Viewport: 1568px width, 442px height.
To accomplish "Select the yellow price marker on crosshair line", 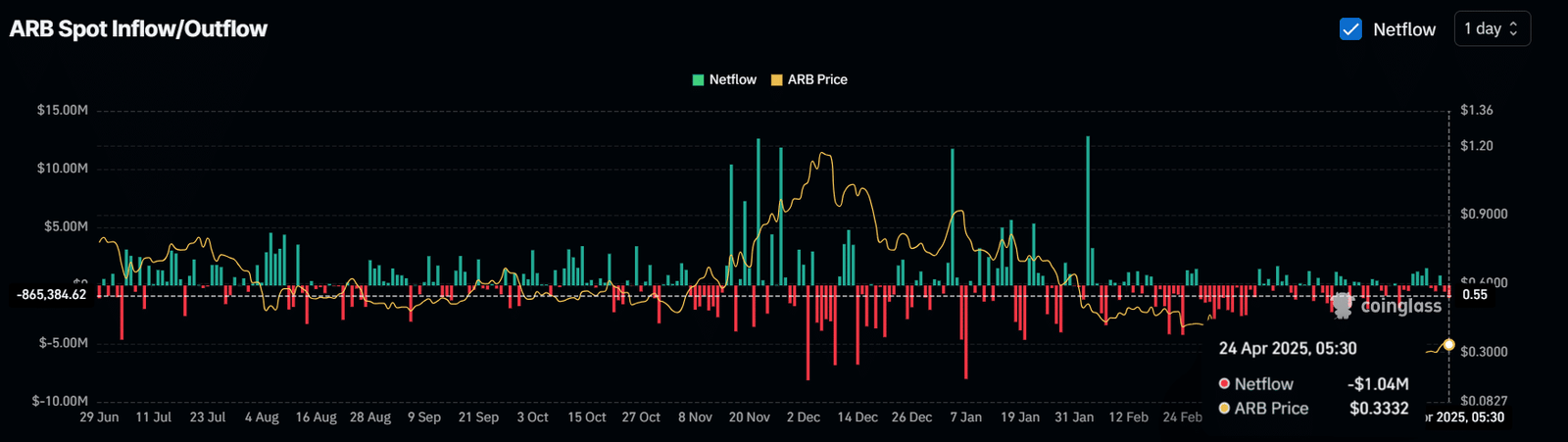I will click(x=1448, y=345).
